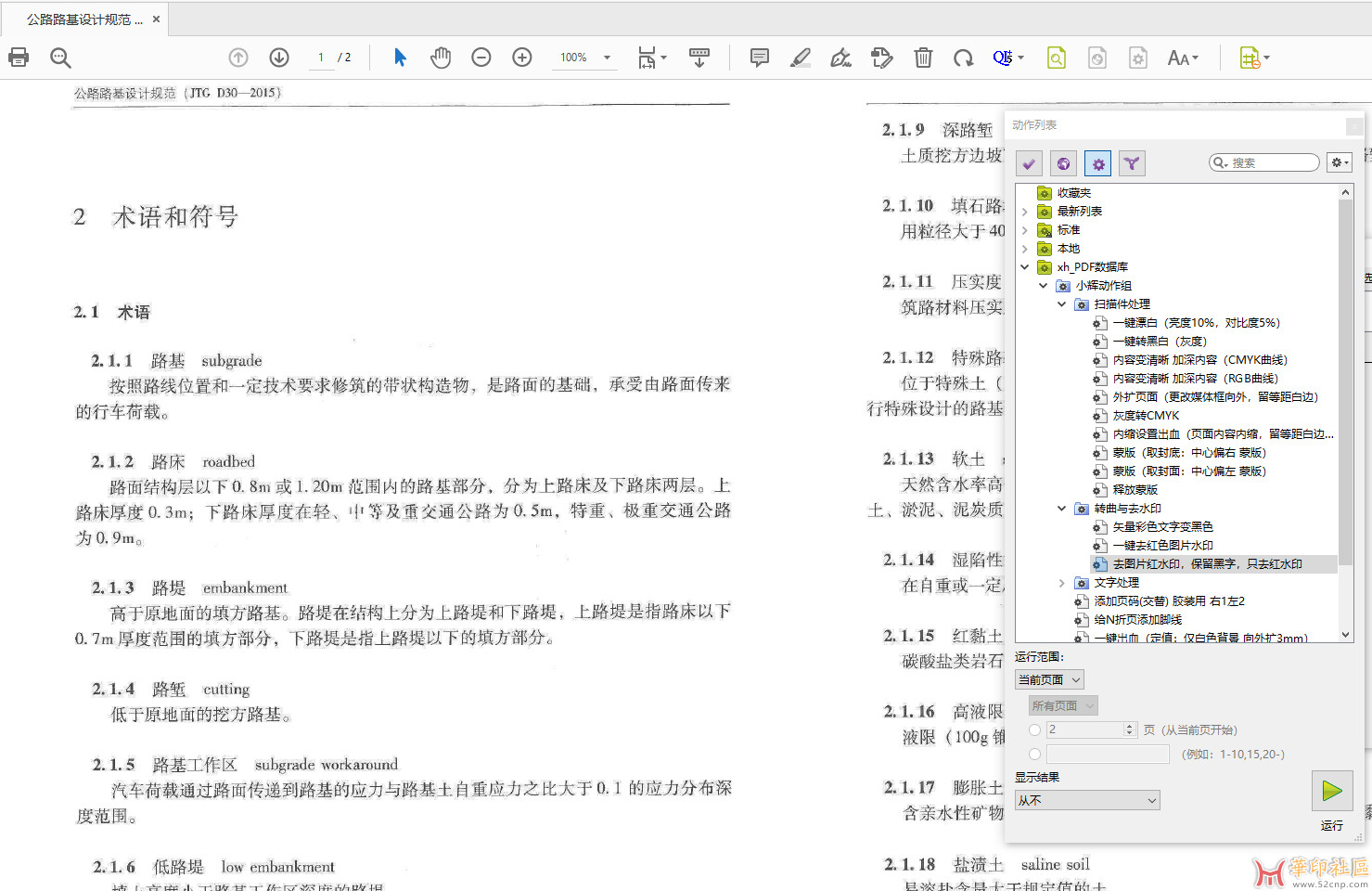
Task: Zoom in with the plus button
Action: 522,58
